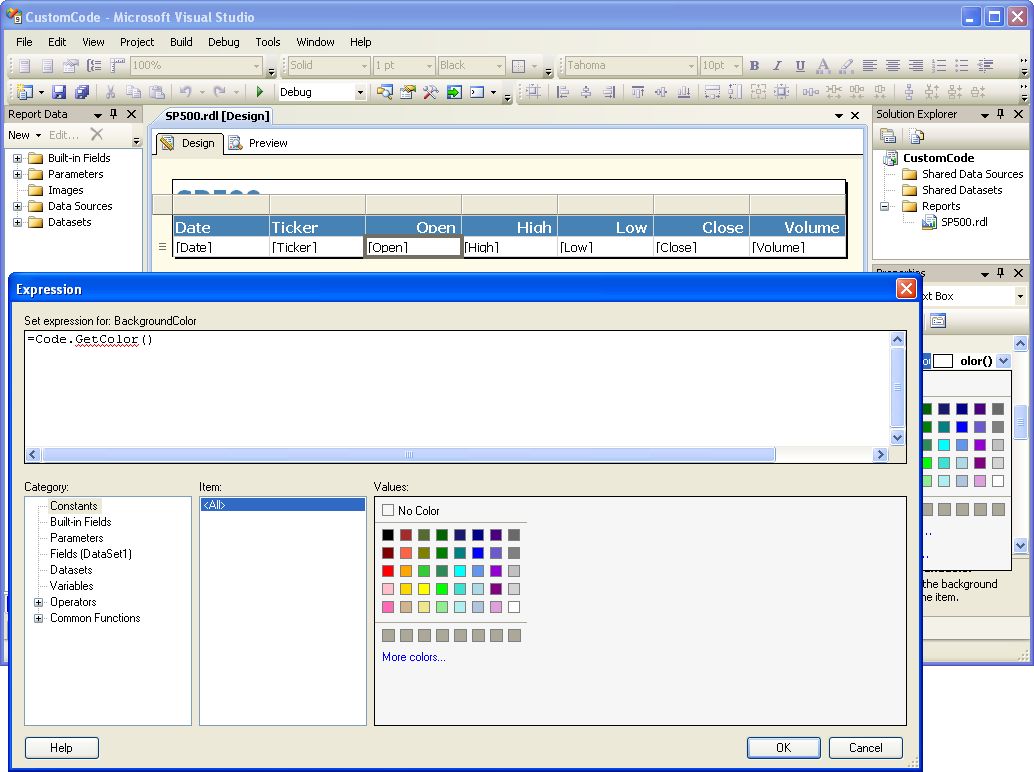
Task: Click inside the expression text box
Action: point(457,389)
